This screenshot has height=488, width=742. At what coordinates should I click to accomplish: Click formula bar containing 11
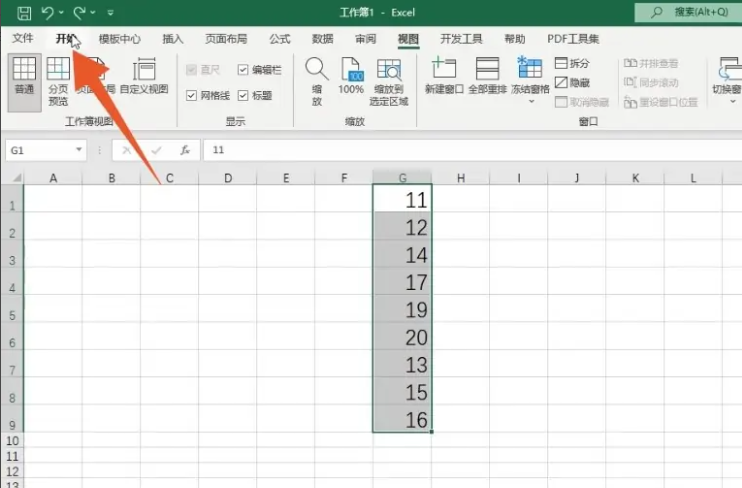point(473,150)
